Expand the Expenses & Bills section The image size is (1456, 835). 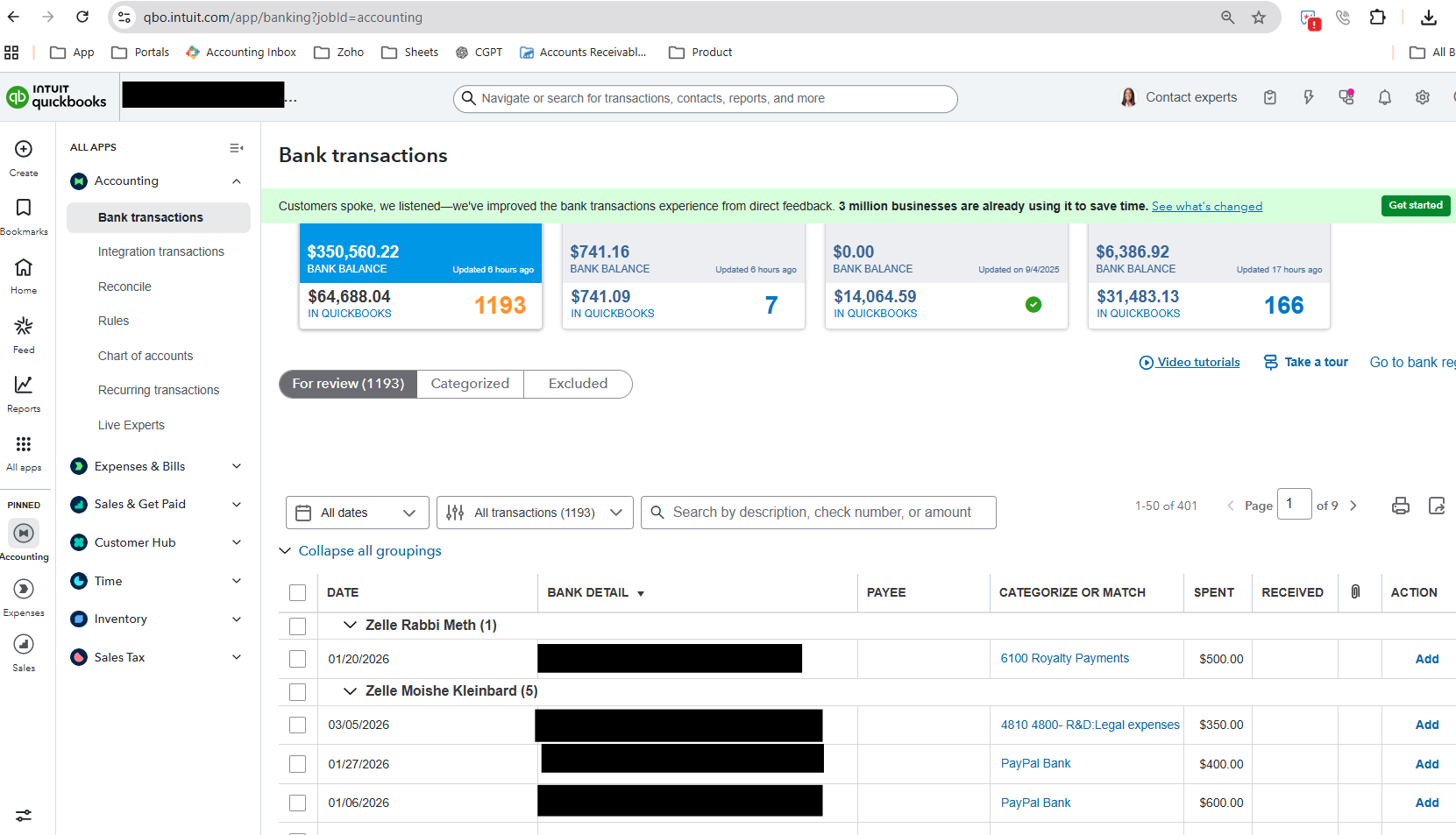pyautogui.click(x=237, y=466)
